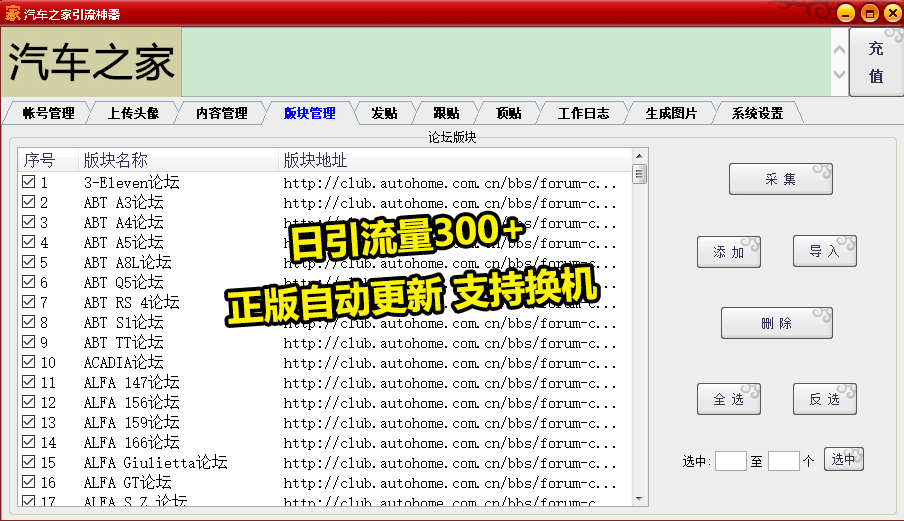Click the URL in the ACADIA论坛 row
The image size is (904, 521).
click(450, 364)
